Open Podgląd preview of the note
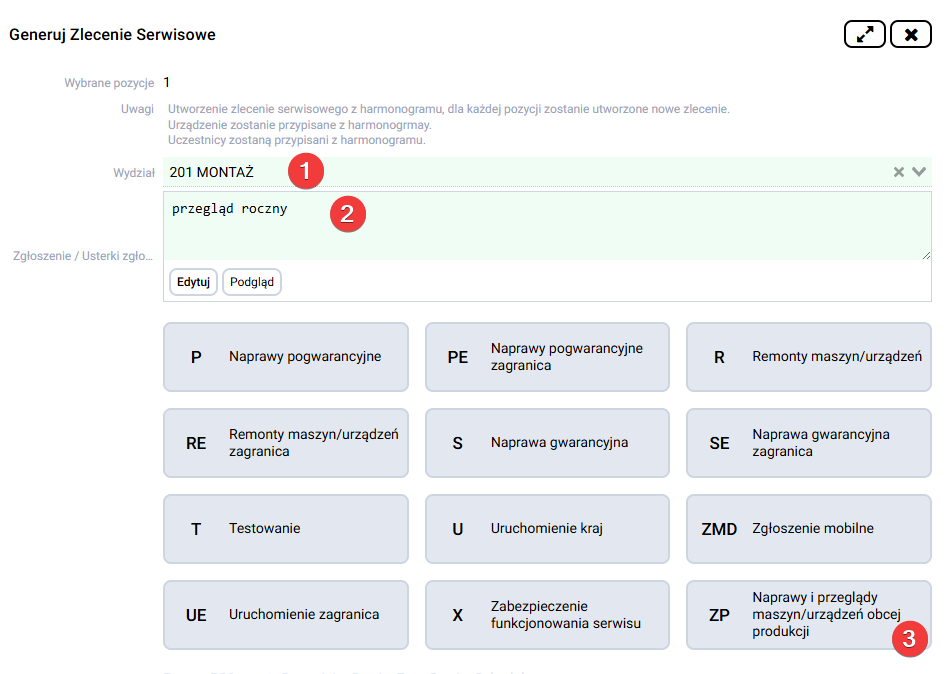 tap(251, 281)
